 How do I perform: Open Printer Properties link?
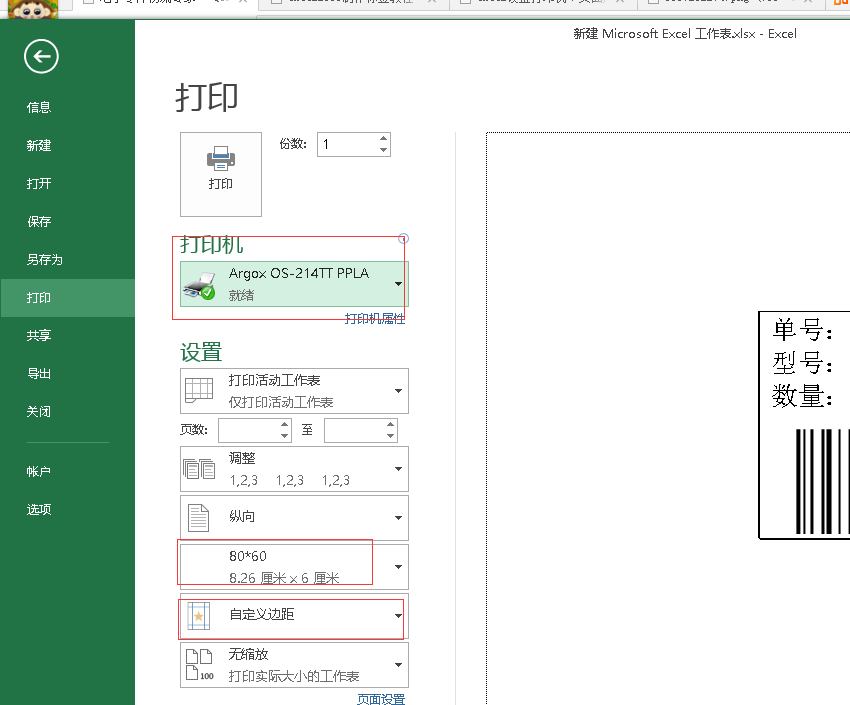[x=375, y=319]
